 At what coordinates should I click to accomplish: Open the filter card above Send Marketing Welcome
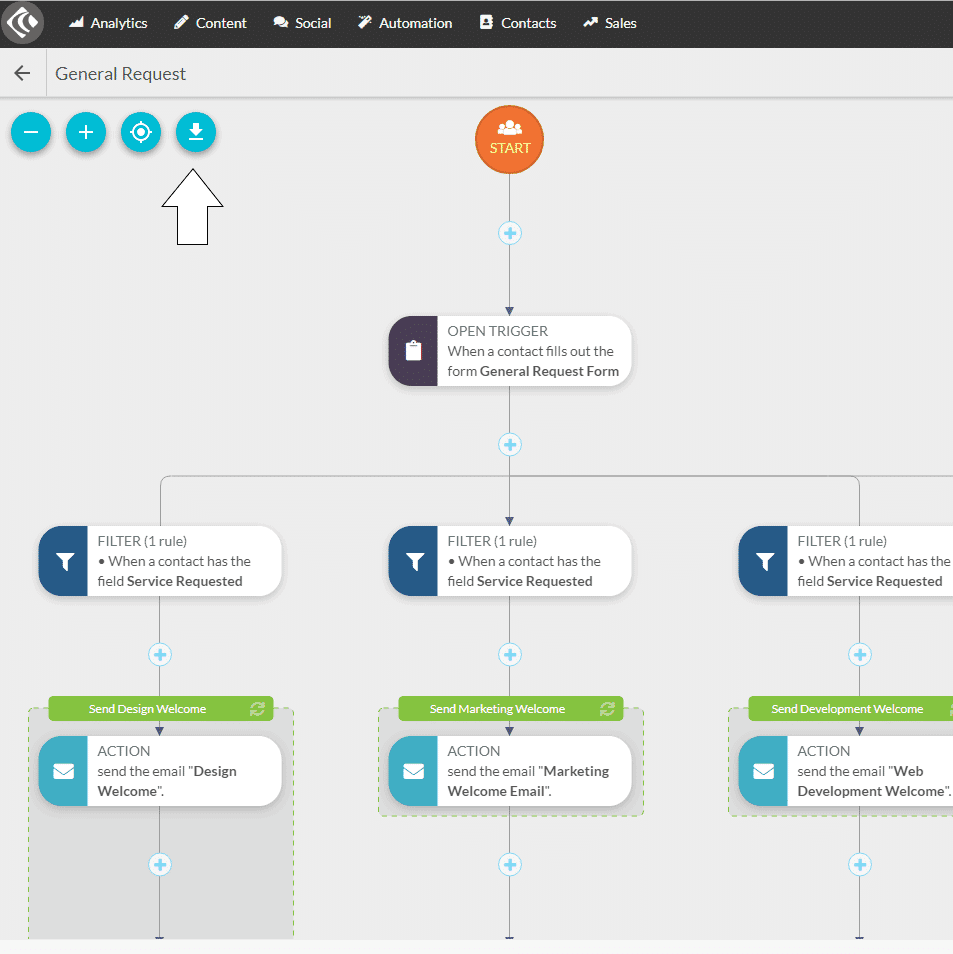pyautogui.click(x=510, y=561)
